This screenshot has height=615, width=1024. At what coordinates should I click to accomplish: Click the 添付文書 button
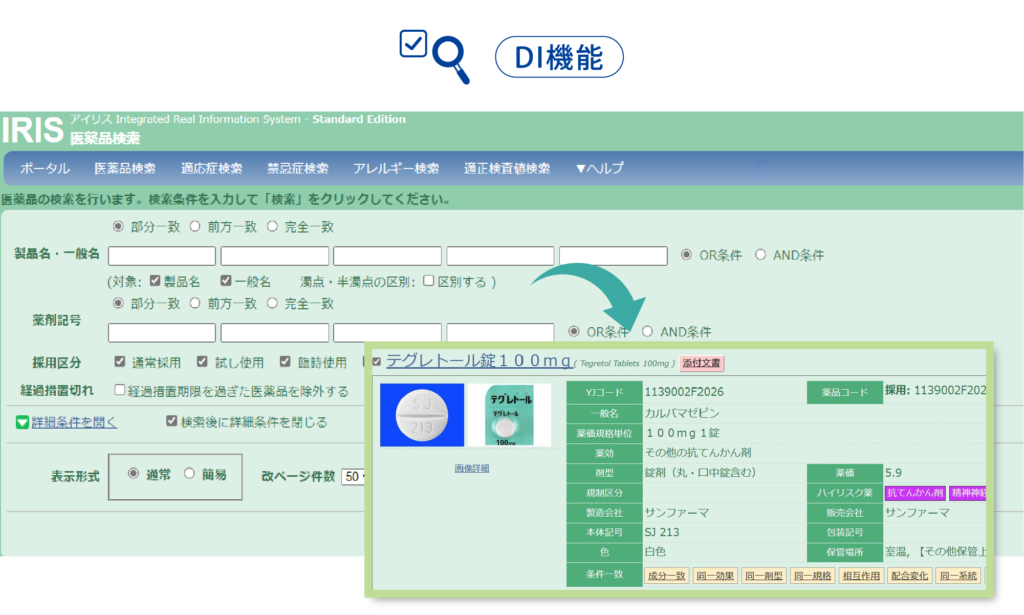(701, 363)
